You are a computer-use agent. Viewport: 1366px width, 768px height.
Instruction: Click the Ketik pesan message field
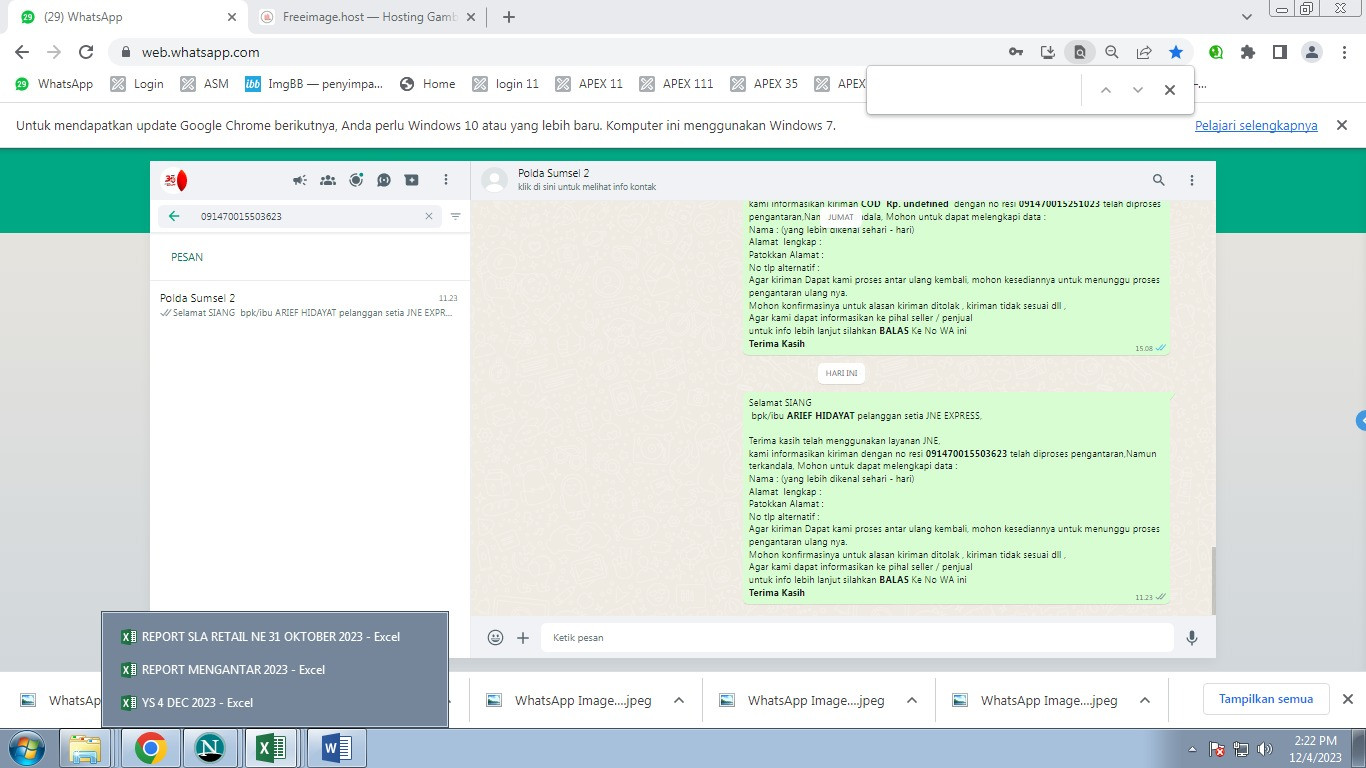tap(857, 637)
